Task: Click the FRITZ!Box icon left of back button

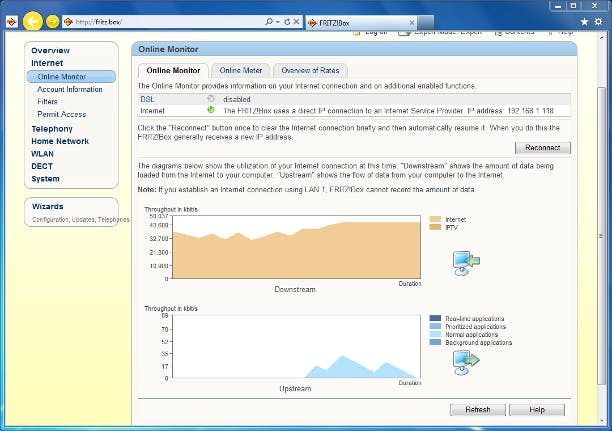Action: (12, 22)
